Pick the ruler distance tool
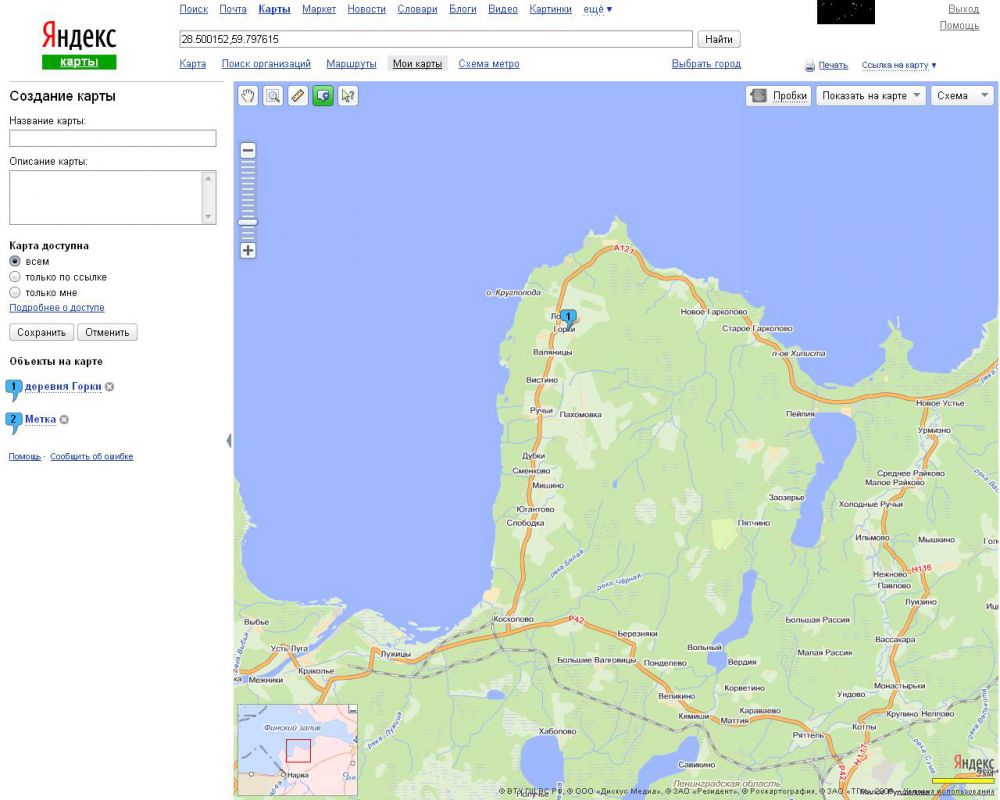Viewport: 1000px width, 800px height. (x=297, y=95)
